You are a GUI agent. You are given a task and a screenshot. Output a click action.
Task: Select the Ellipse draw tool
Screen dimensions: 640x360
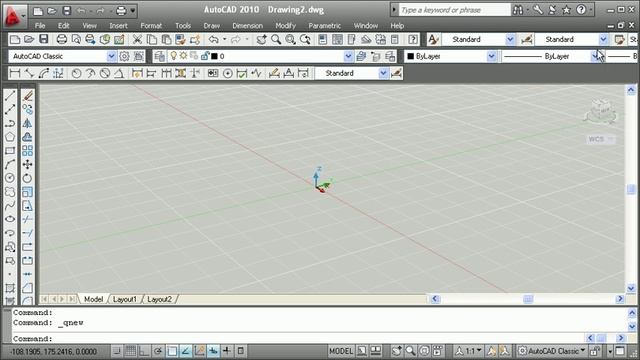[10, 219]
